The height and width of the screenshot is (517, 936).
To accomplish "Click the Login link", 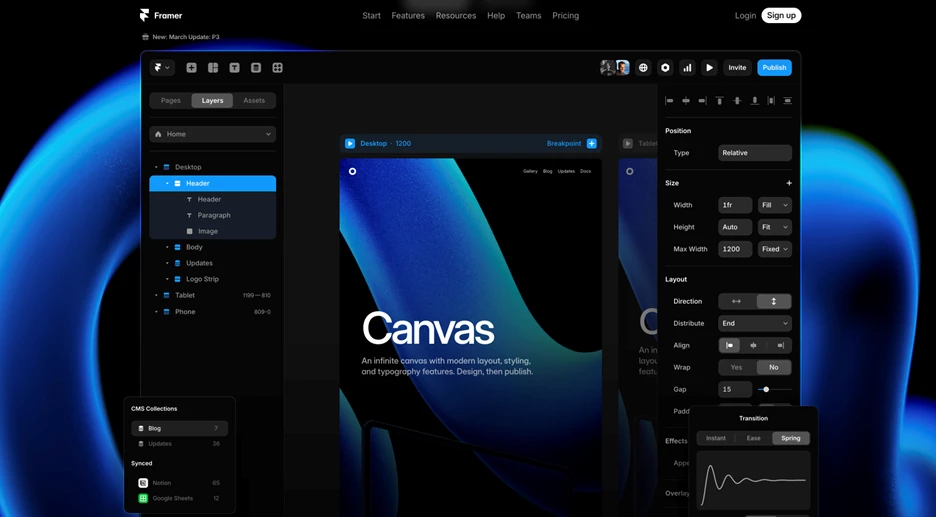I will pyautogui.click(x=746, y=16).
